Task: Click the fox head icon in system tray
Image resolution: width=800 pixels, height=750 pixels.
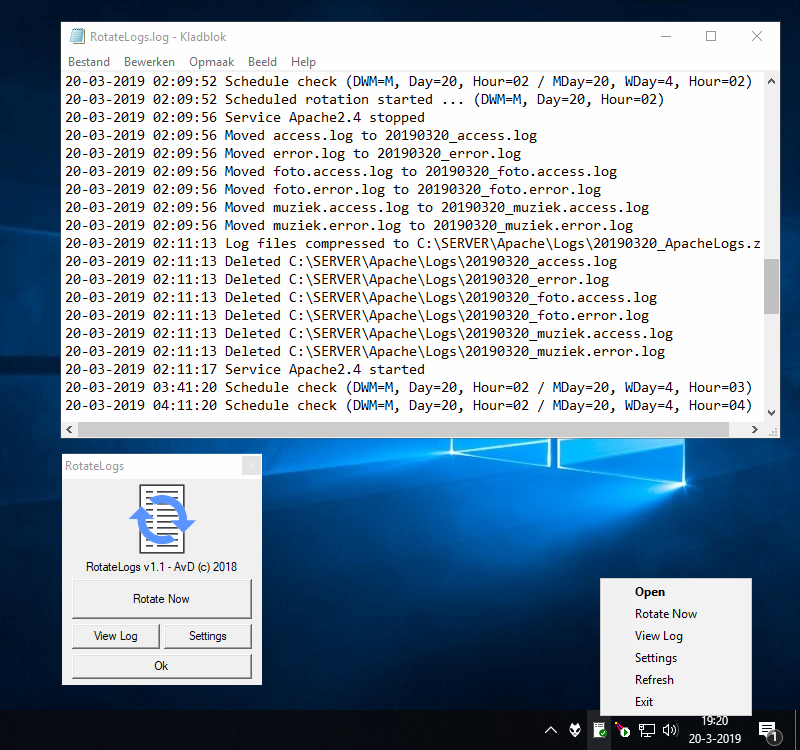Action: point(576,731)
